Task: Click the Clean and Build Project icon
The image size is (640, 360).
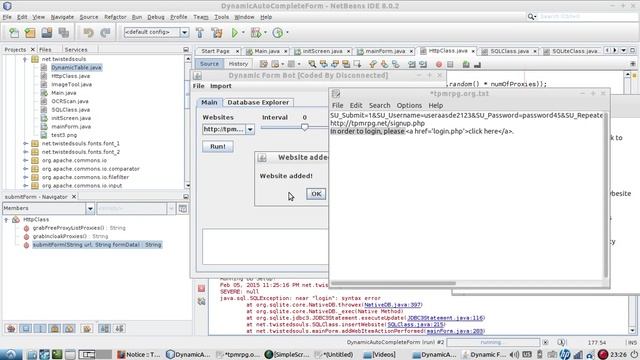Action: pyautogui.click(x=217, y=33)
